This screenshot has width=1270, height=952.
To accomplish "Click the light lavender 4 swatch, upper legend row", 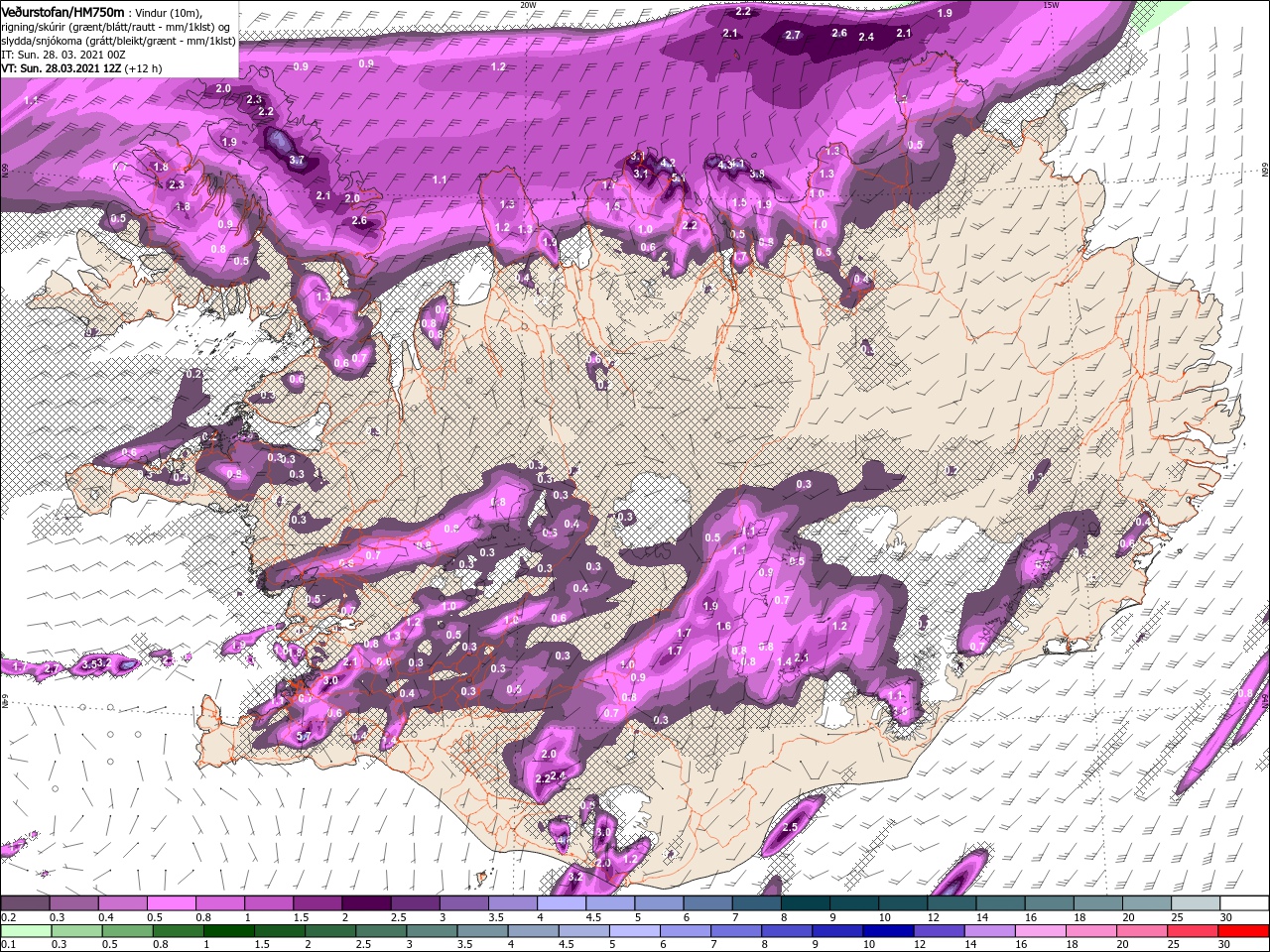I will [x=562, y=903].
